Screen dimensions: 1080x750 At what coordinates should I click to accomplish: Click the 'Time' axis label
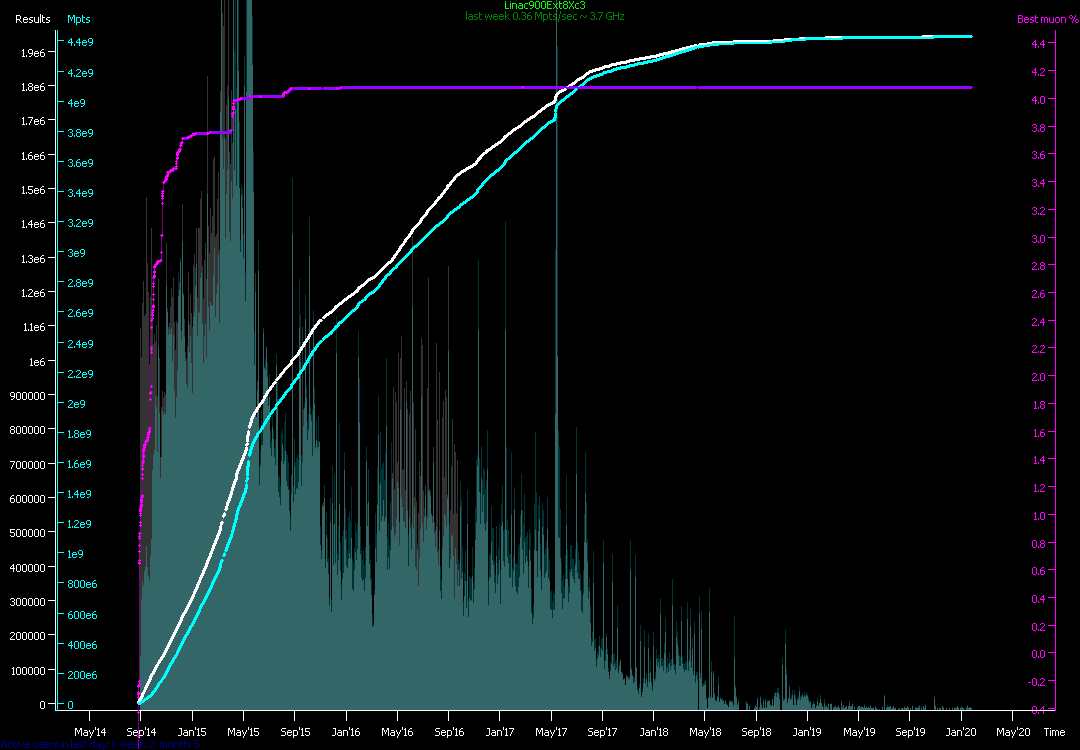point(1054,732)
